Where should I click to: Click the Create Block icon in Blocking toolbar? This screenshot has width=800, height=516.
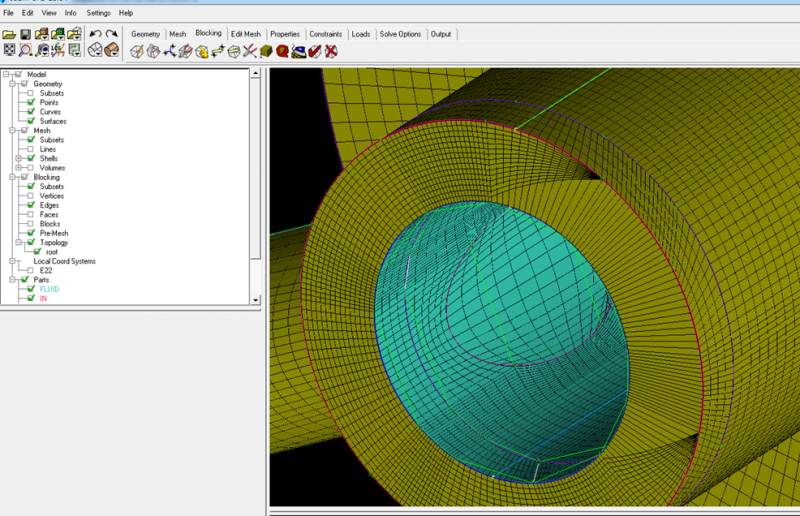137,51
